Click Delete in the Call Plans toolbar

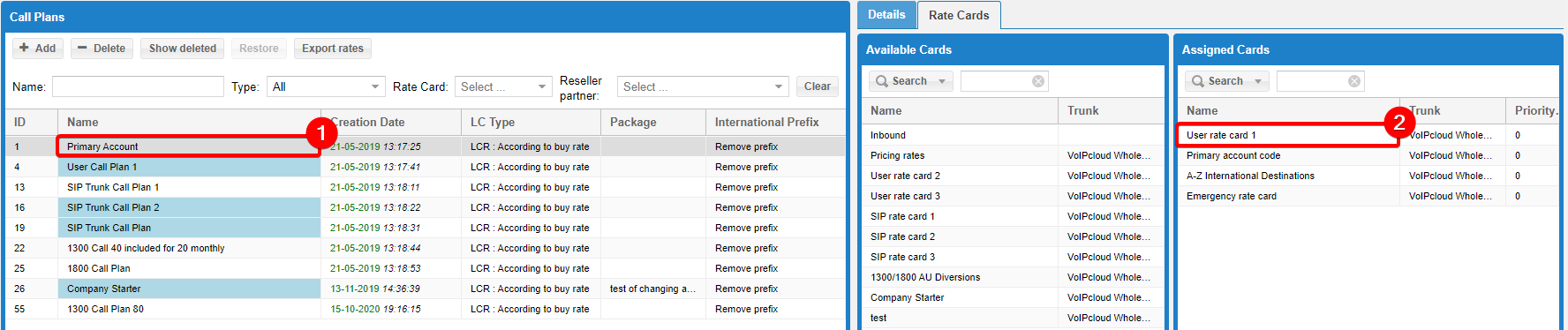tap(102, 49)
